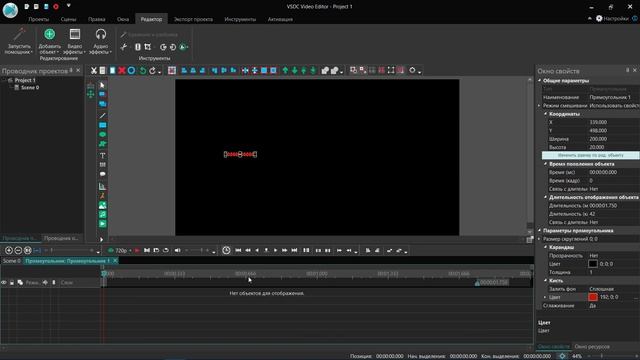Click the red X Delete icon
Image resolution: width=640 pixels, height=360 pixels.
(x=122, y=71)
